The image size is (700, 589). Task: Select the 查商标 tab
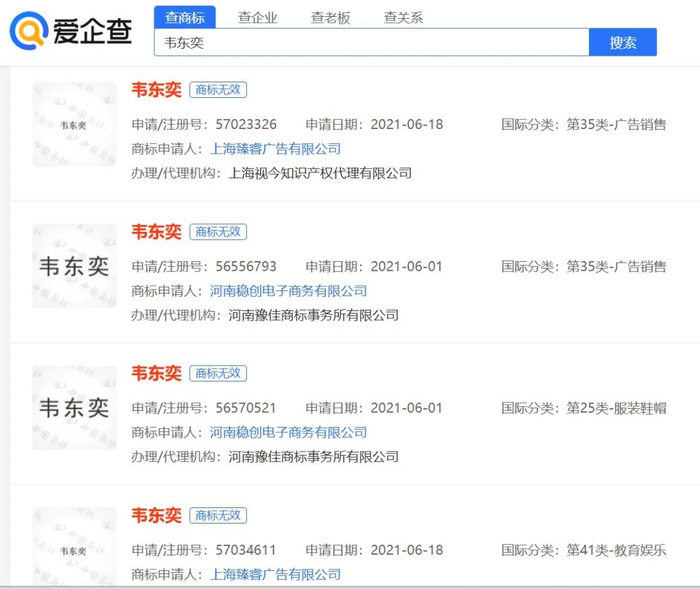pyautogui.click(x=185, y=17)
